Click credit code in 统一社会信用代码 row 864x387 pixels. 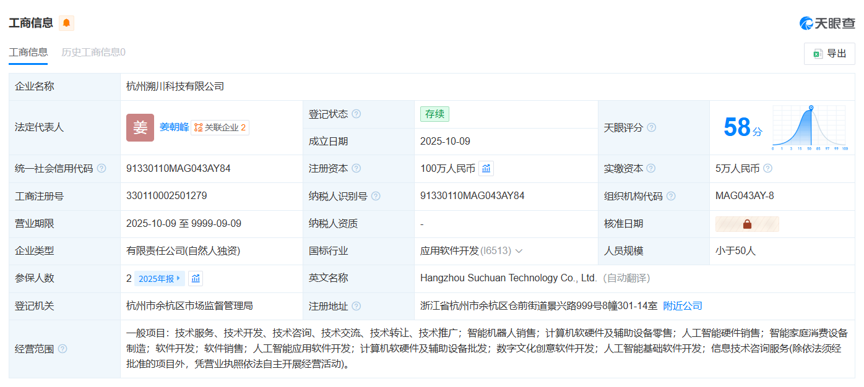pyautogui.click(x=179, y=169)
